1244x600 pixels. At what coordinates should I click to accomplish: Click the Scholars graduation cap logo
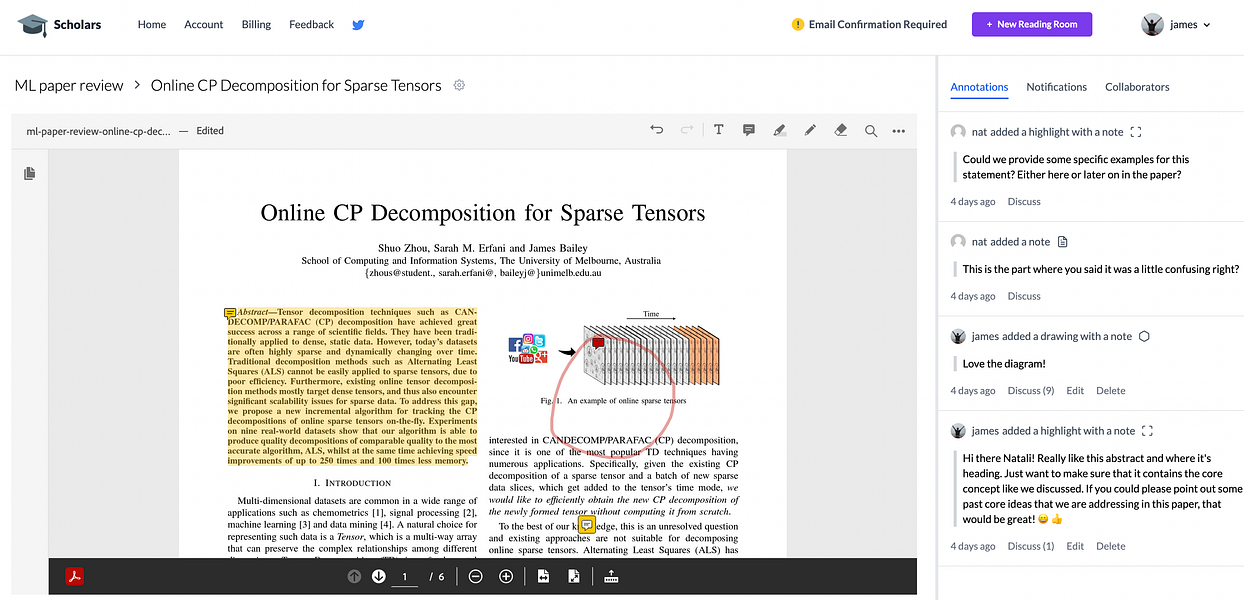click(x=32, y=25)
